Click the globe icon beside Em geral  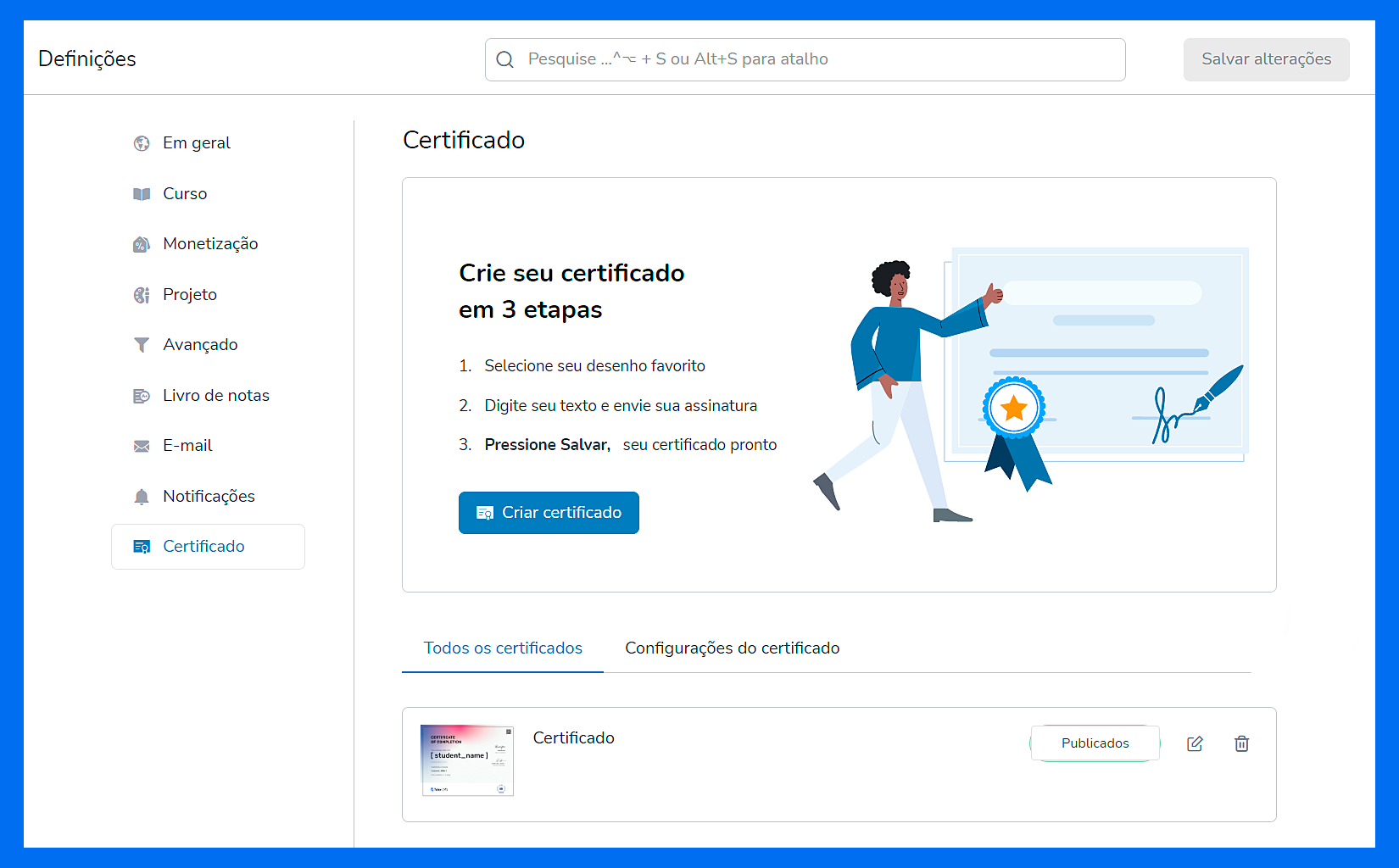[142, 143]
